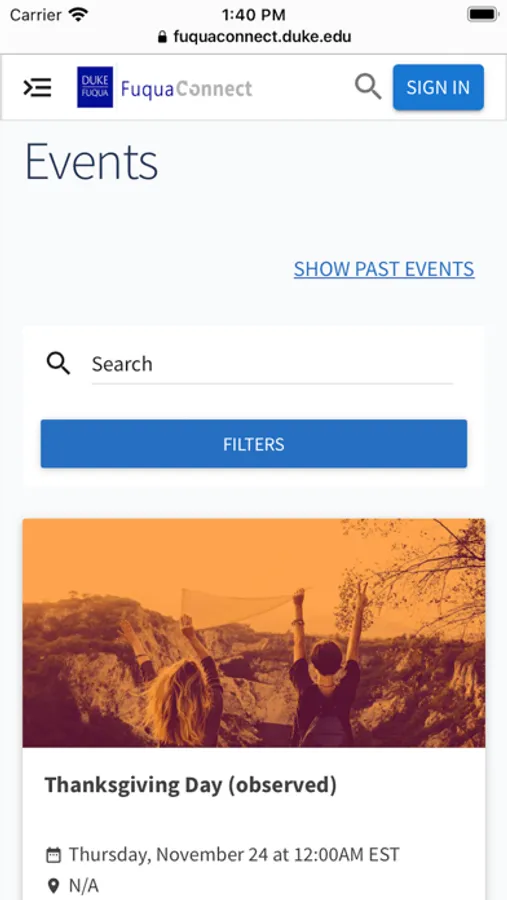
Task: Tap the fuquaconnect.duke.edu address bar
Action: coord(254,37)
